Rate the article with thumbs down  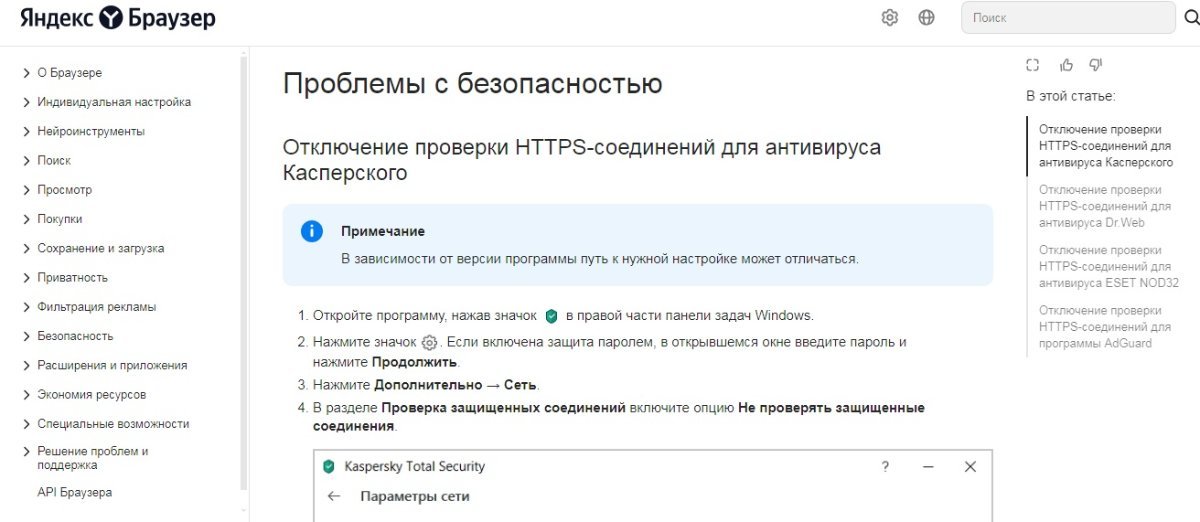tap(1095, 66)
